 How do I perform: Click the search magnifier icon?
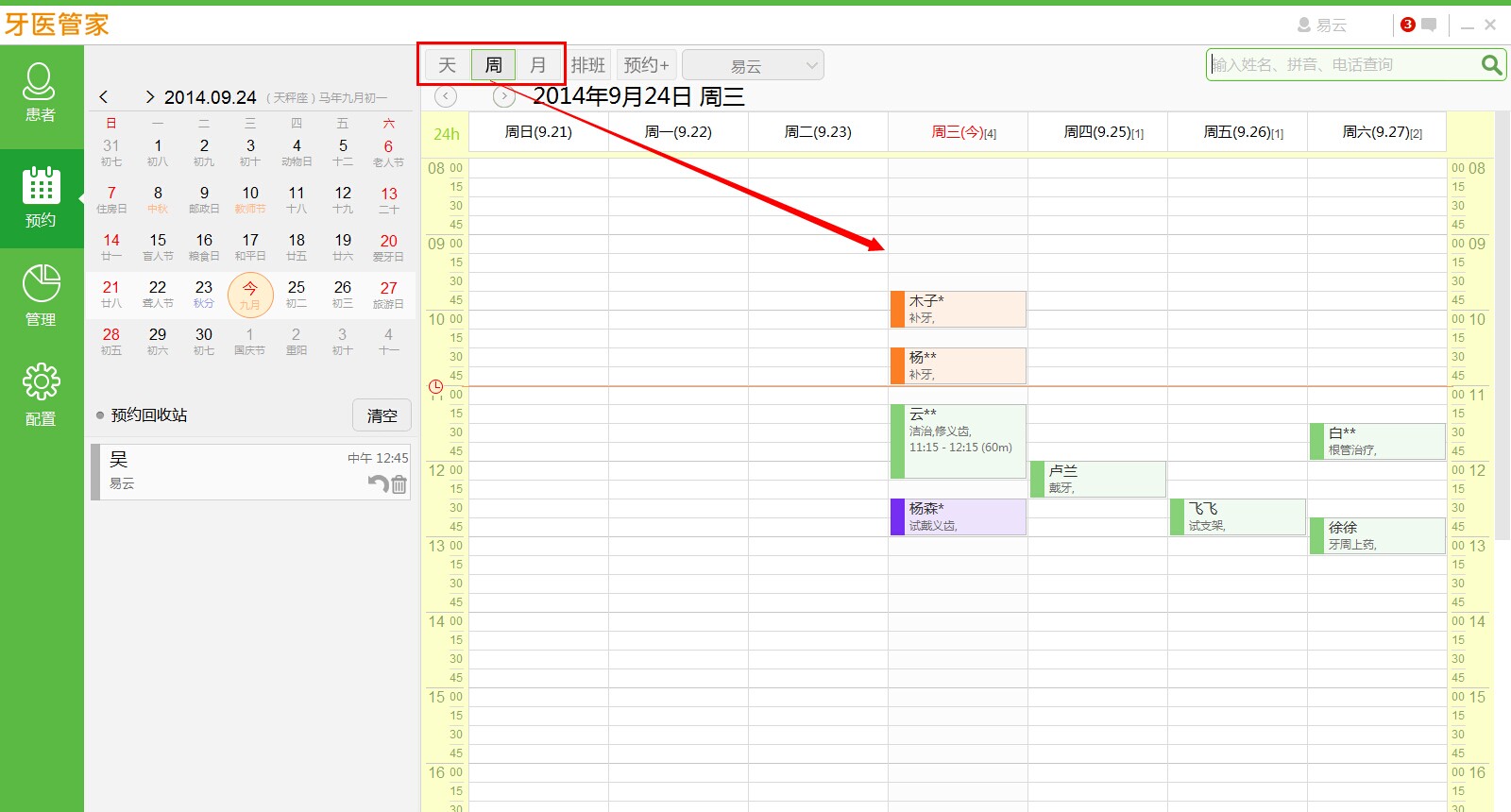click(1491, 65)
